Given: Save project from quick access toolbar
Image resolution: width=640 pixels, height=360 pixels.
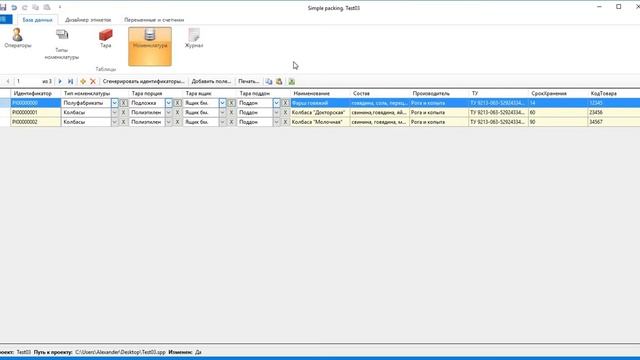Looking at the screenshot, I should point(3,7).
